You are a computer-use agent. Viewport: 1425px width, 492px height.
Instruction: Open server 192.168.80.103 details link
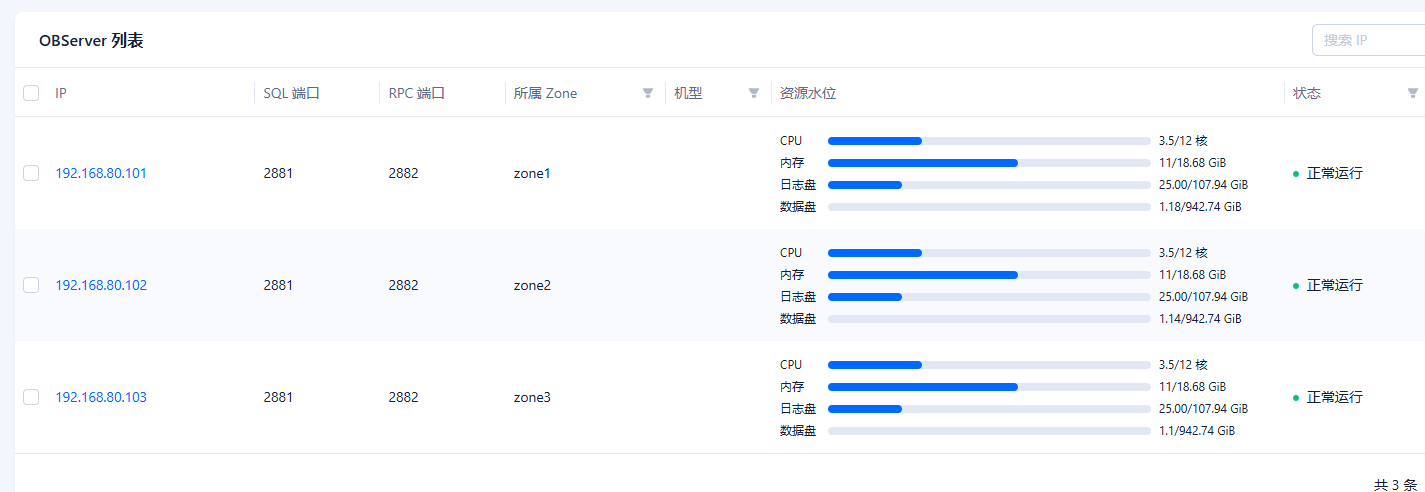click(101, 397)
